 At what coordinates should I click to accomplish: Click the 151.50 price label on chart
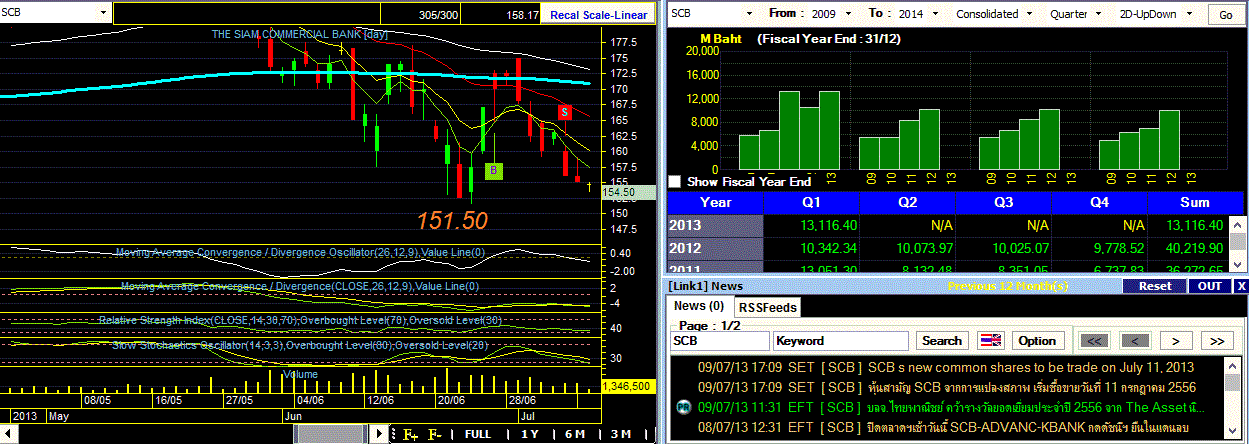[452, 221]
